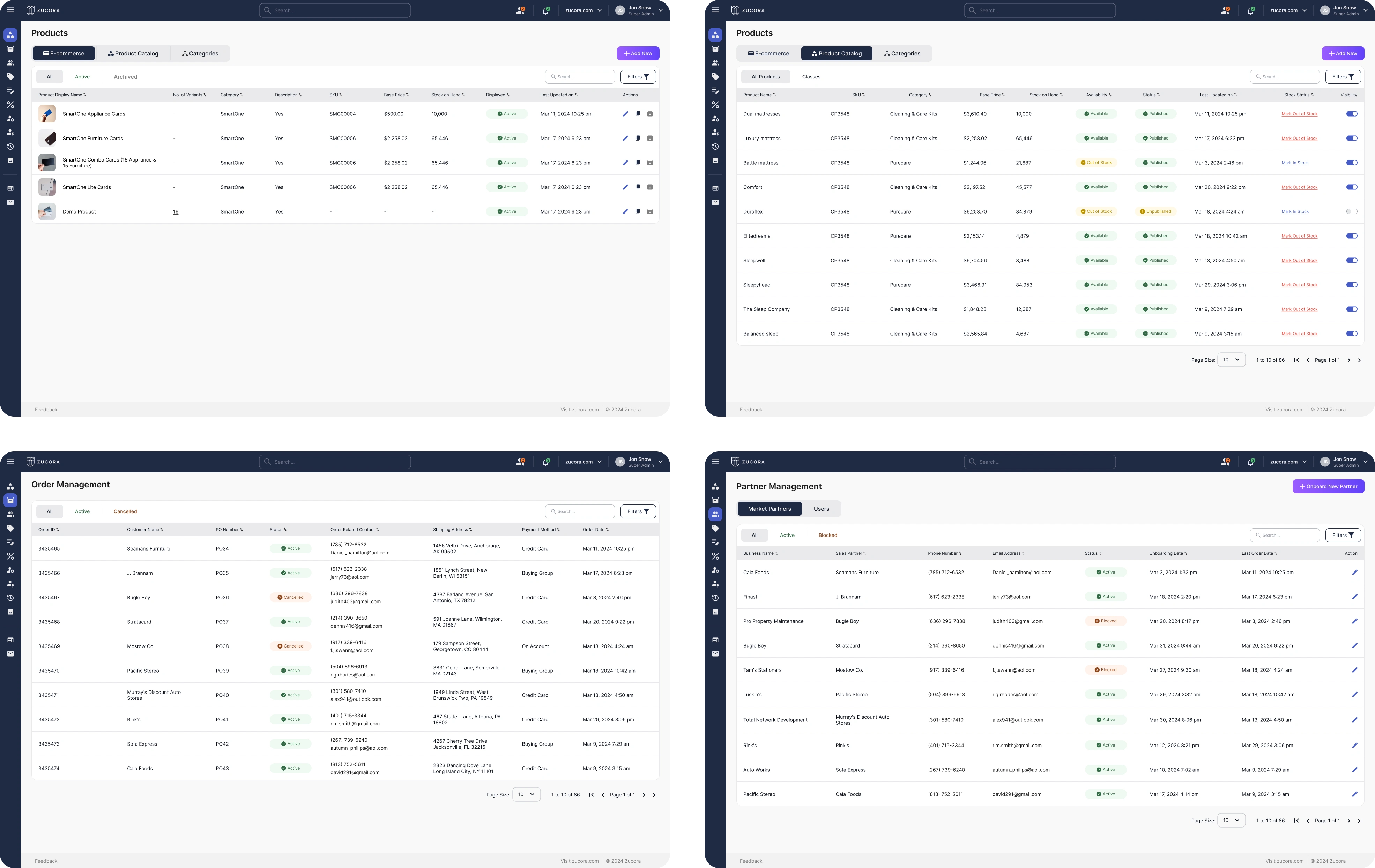Select the Classes tab
Screen dimensions: 1375x868
pos(811,77)
